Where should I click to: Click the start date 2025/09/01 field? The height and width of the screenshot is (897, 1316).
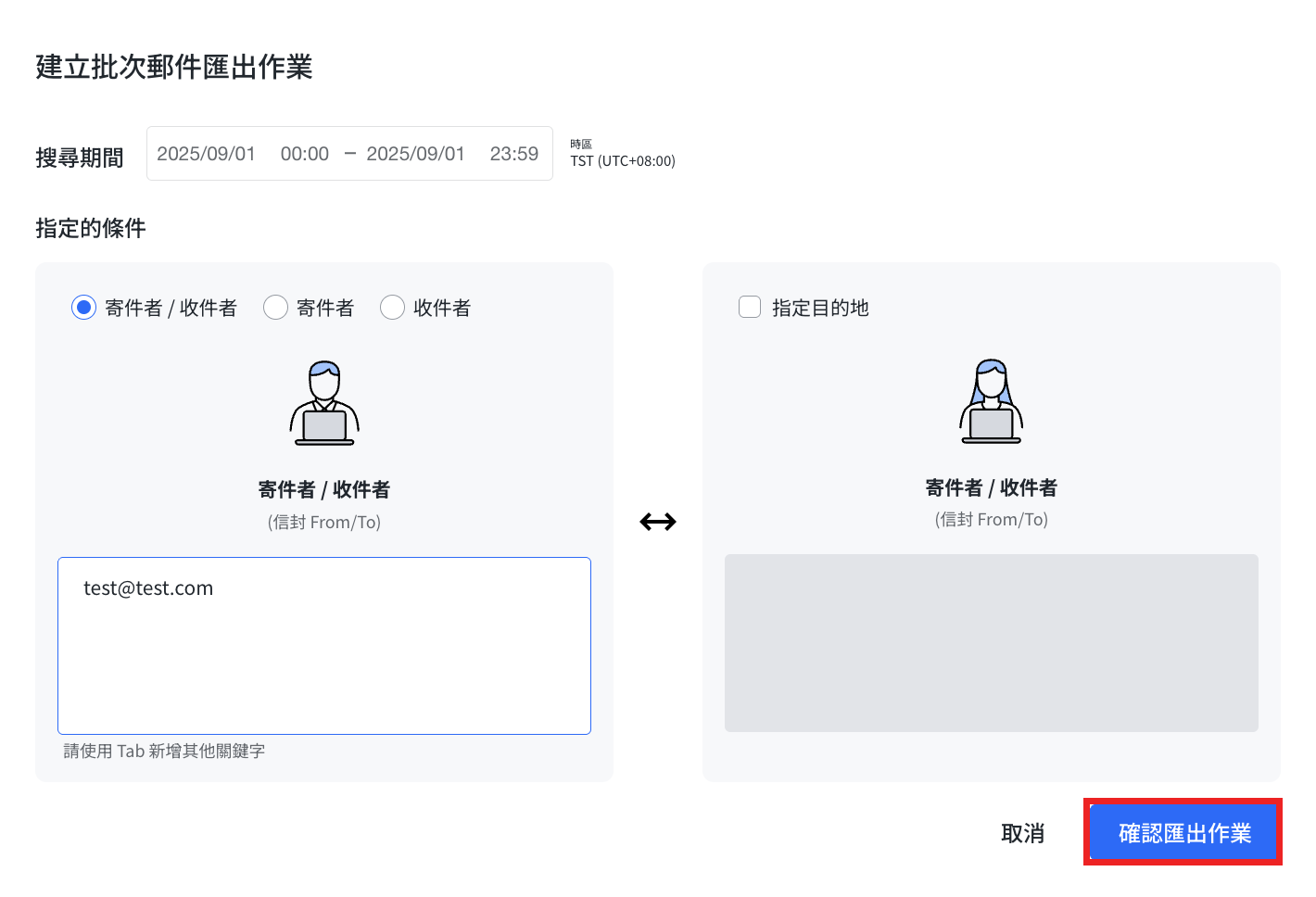tap(206, 154)
